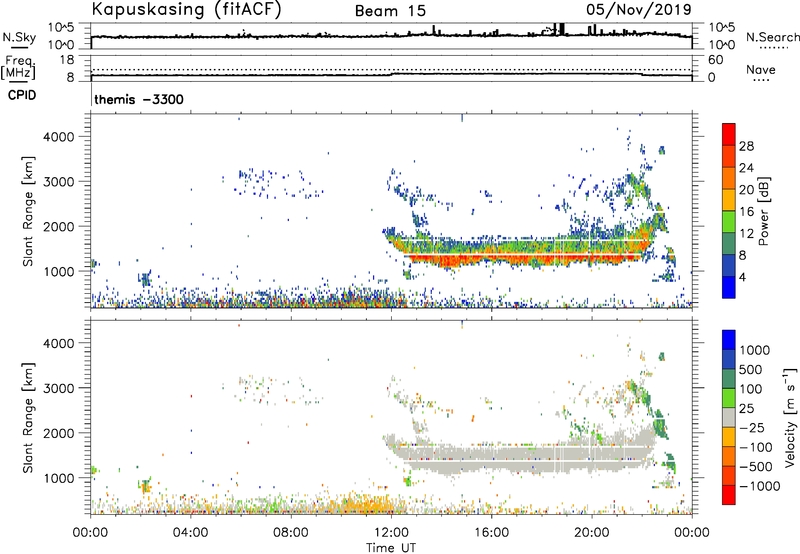
Task: Click the CPID row label
Action: click(x=22, y=95)
